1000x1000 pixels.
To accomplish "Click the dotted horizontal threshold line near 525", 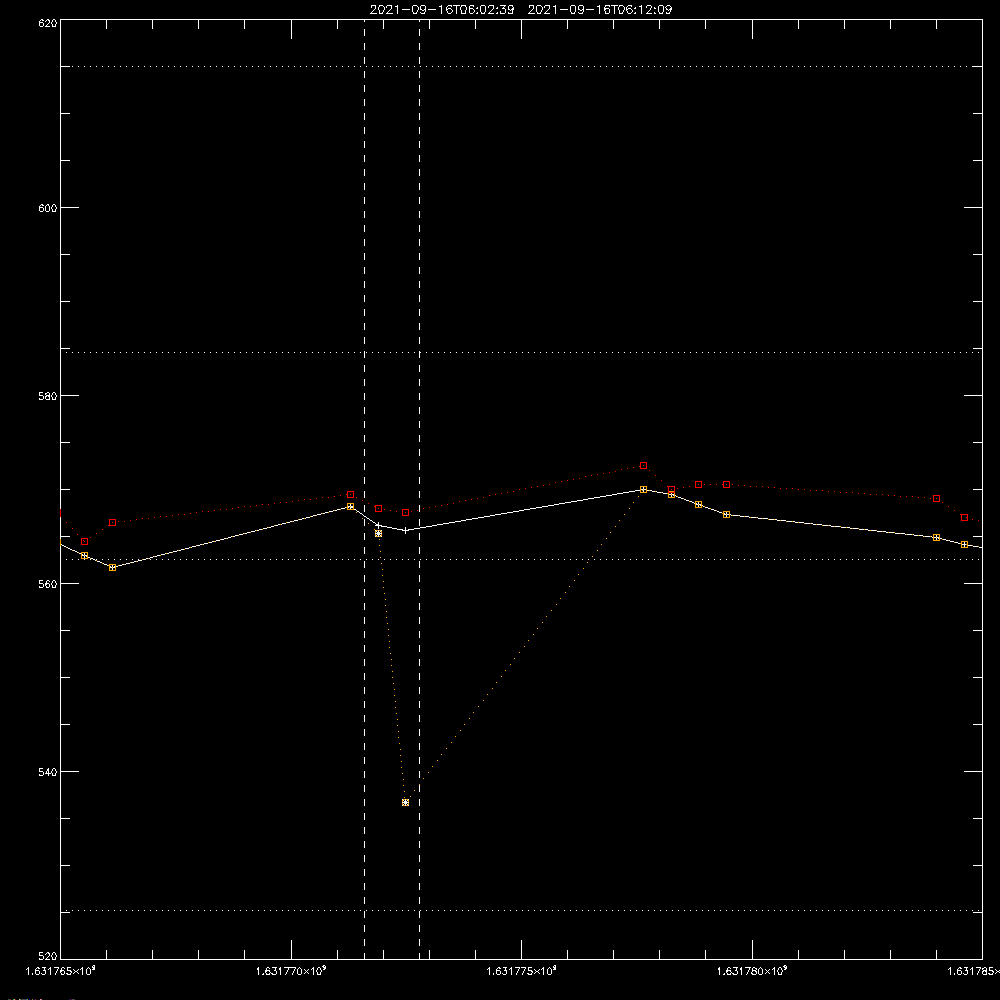I will [521, 911].
